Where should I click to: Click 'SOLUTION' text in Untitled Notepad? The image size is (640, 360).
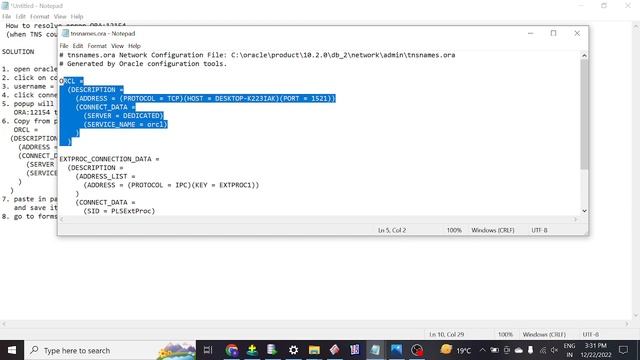18,52
